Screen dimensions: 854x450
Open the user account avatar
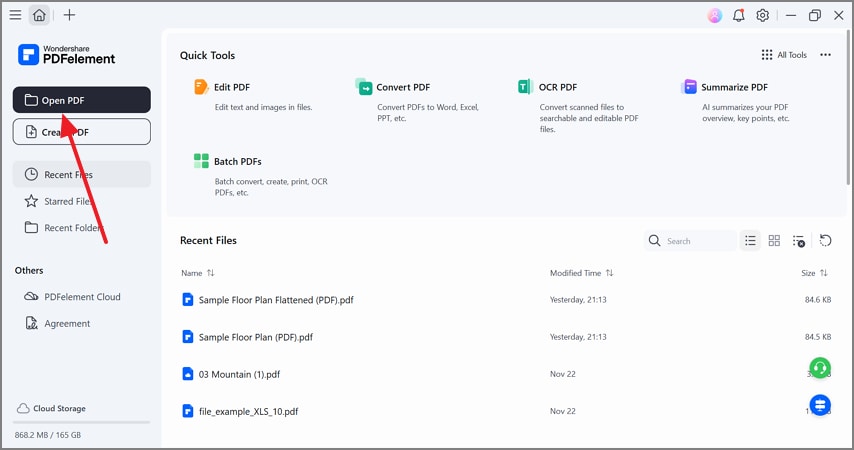click(715, 15)
